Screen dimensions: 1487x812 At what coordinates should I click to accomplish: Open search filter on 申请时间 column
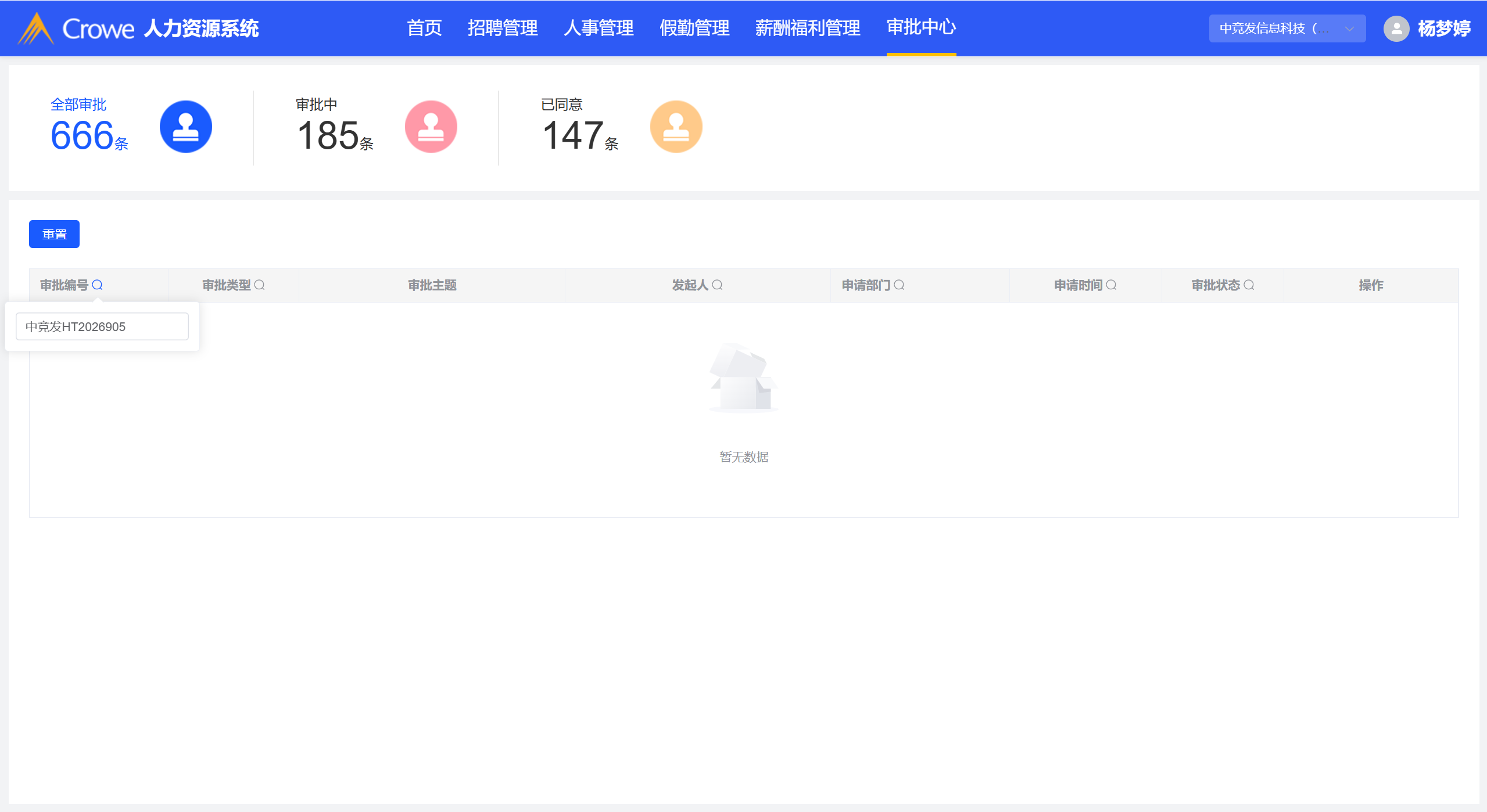click(x=1111, y=285)
